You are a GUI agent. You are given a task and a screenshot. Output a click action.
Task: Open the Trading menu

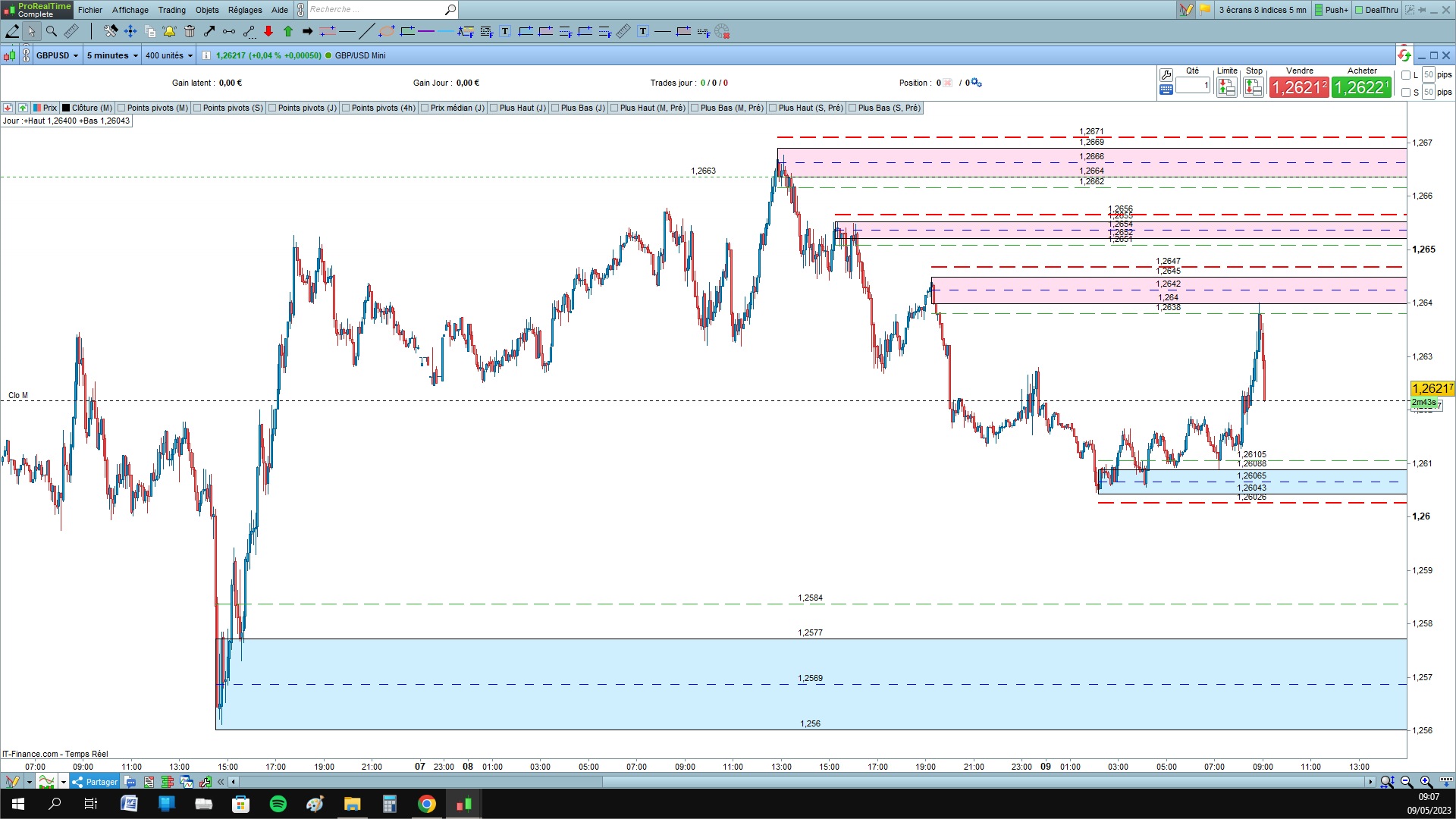(171, 10)
